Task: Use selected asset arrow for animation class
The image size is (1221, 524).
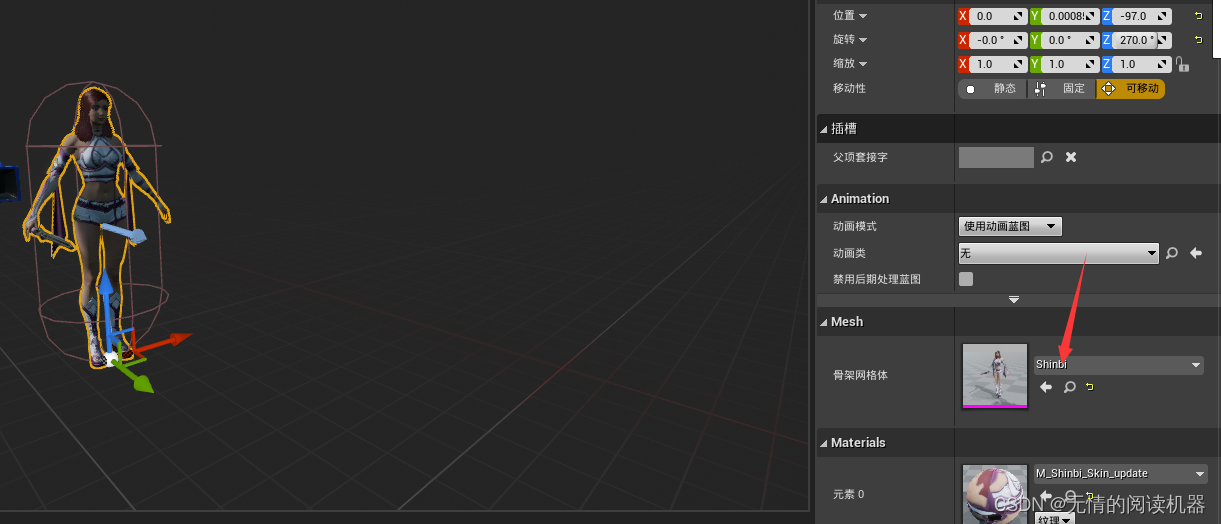Action: click(1196, 253)
